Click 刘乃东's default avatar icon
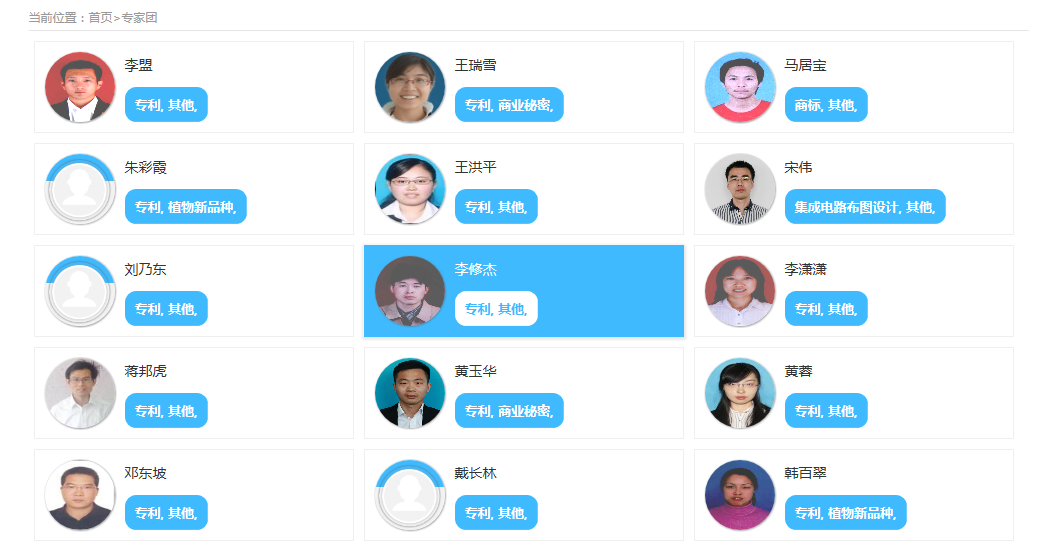Viewport: 1053px width, 555px height. (80, 292)
